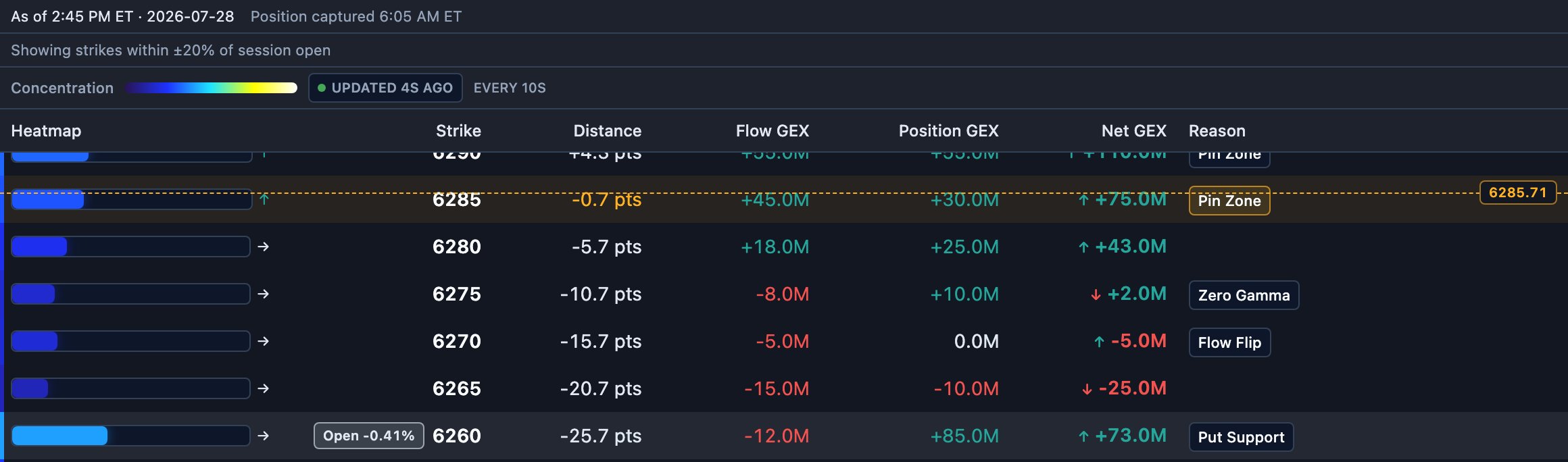
Task: Click the 6285.71 spot price marker
Action: (1518, 192)
